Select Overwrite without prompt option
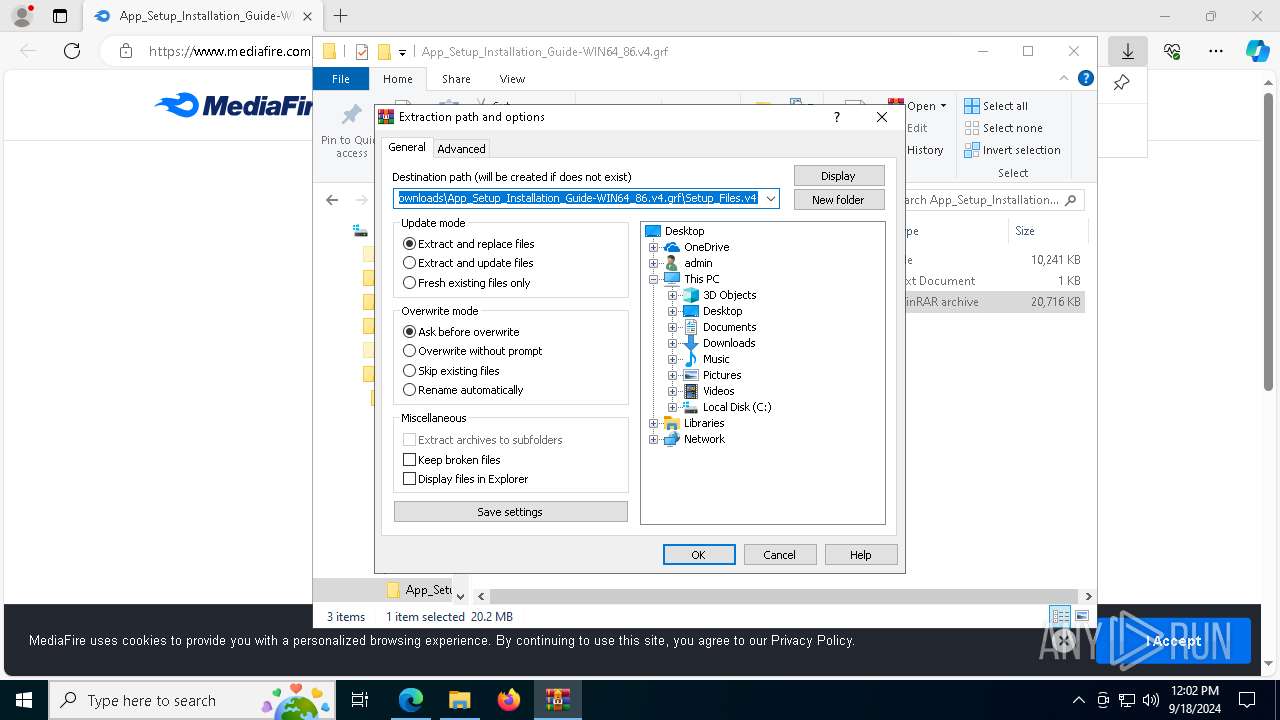Viewport: 1280px width, 720px height. pos(472,351)
